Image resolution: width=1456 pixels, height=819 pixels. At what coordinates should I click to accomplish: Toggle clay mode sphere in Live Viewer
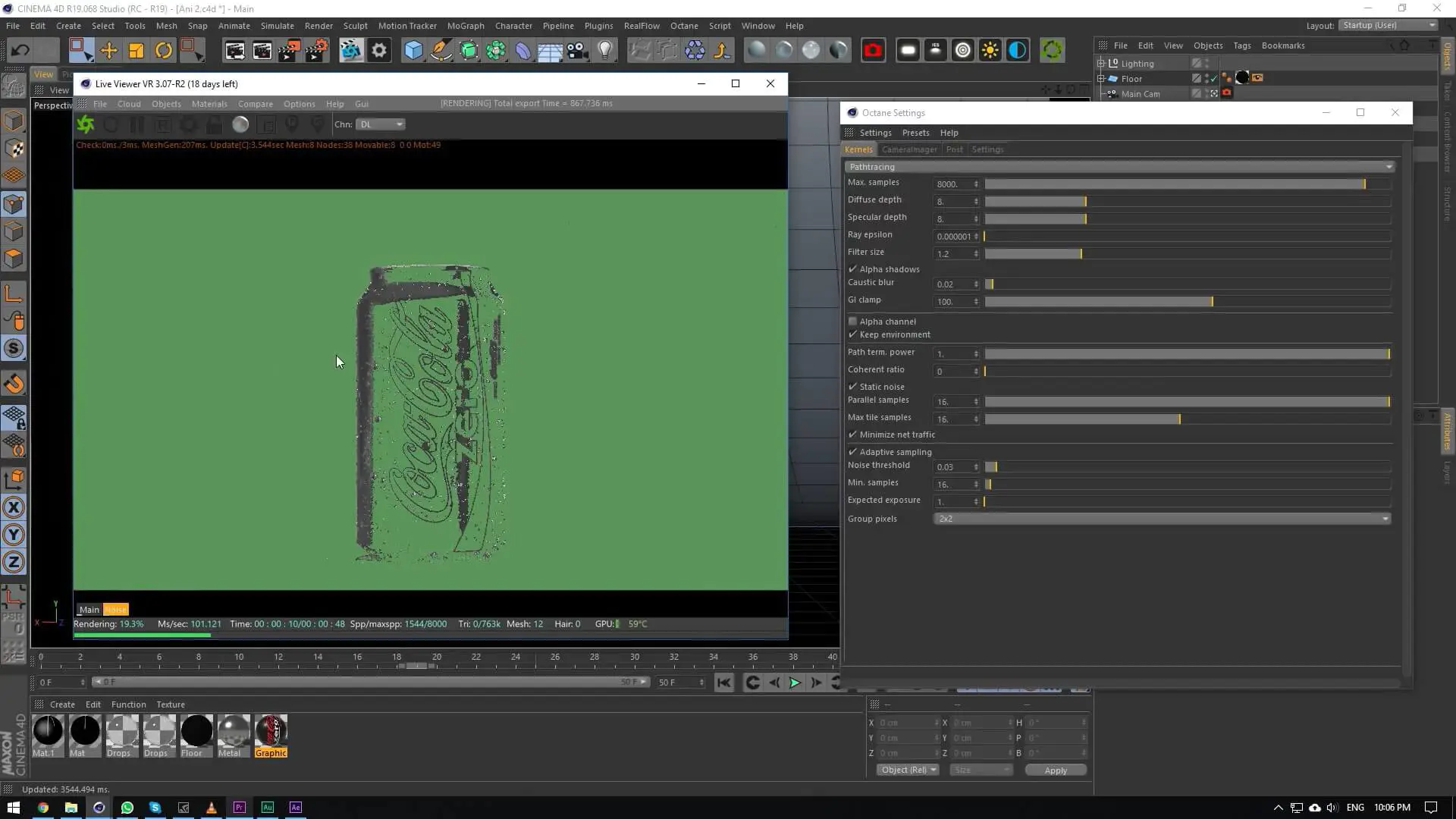tap(240, 124)
